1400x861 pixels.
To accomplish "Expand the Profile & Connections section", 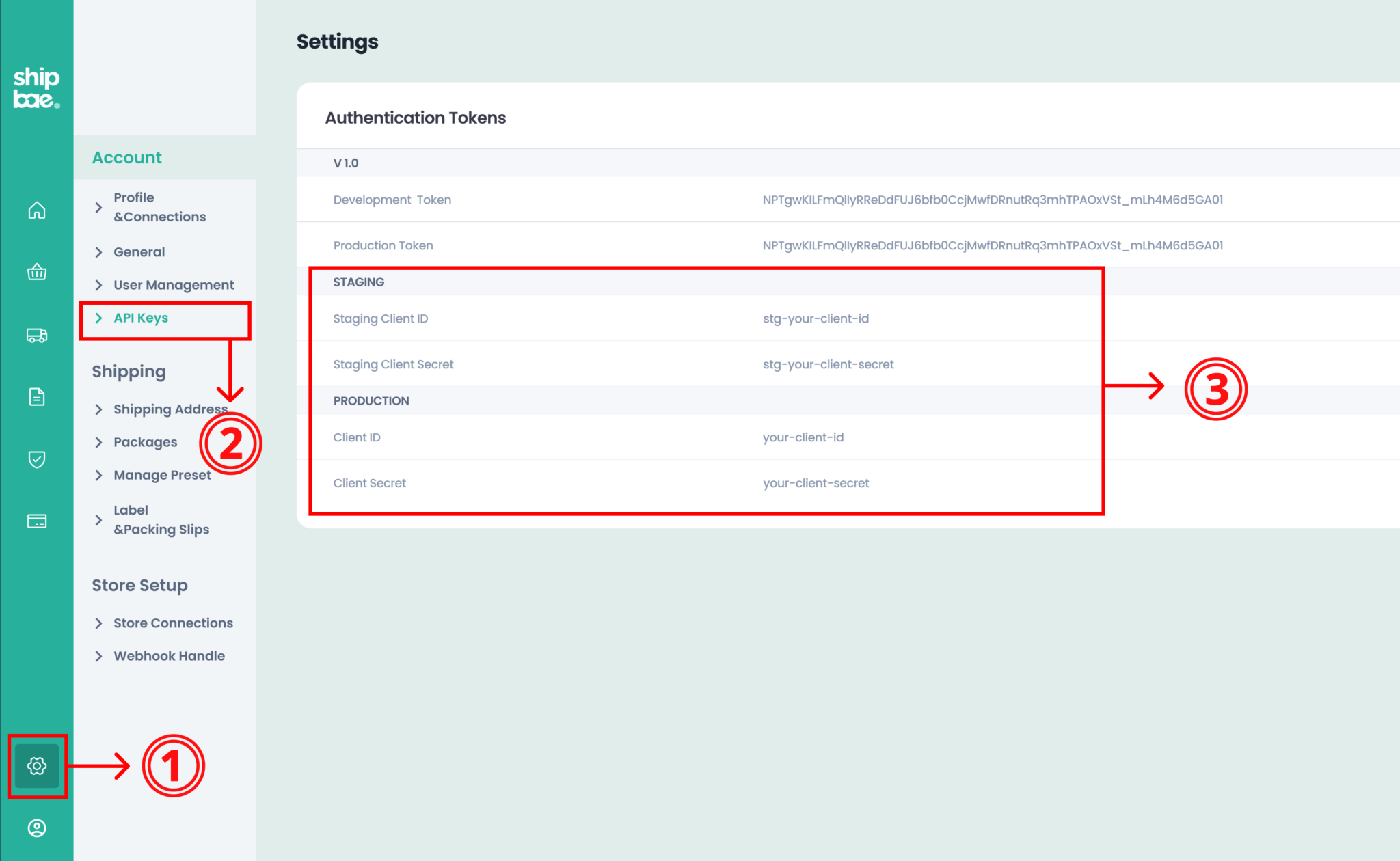I will (160, 207).
